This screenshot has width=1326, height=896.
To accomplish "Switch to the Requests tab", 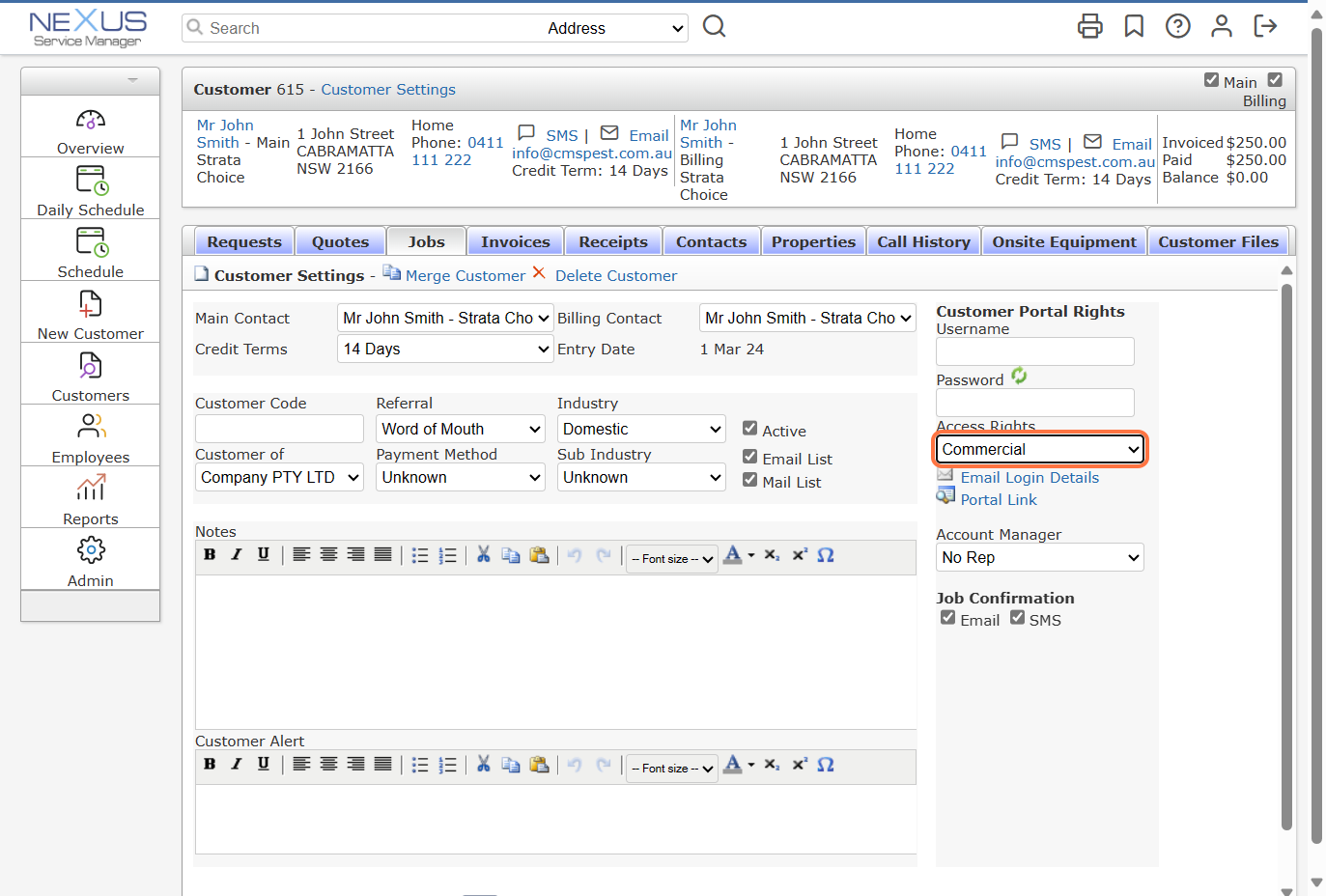I will pos(244,241).
